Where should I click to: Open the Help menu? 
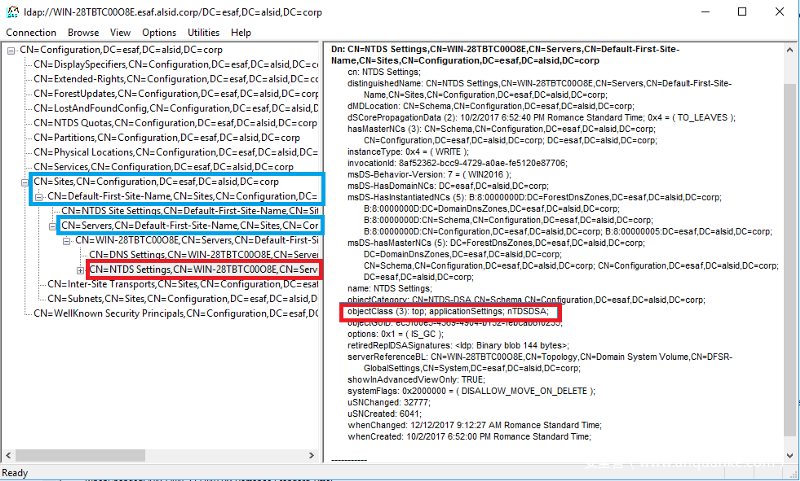(x=241, y=32)
